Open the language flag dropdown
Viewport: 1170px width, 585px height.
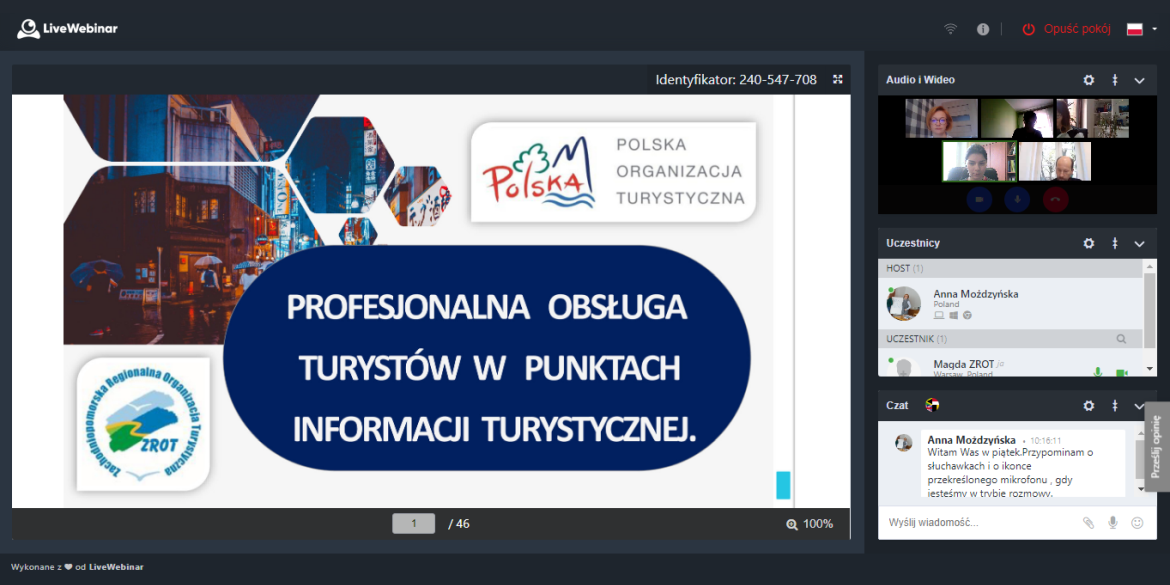click(1141, 29)
